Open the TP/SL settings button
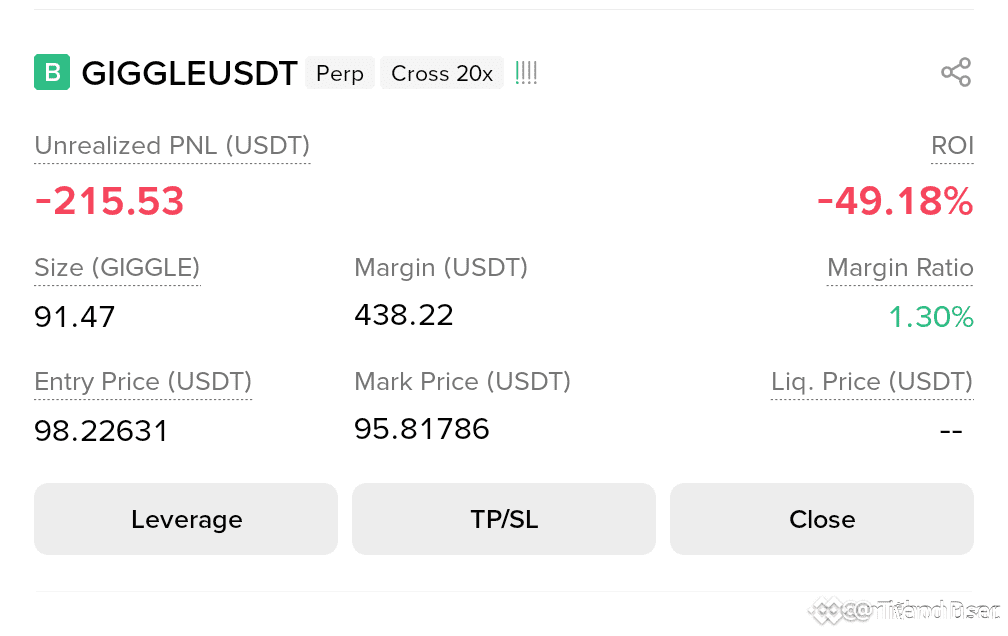Viewport: 1008px width, 636px height. click(504, 519)
